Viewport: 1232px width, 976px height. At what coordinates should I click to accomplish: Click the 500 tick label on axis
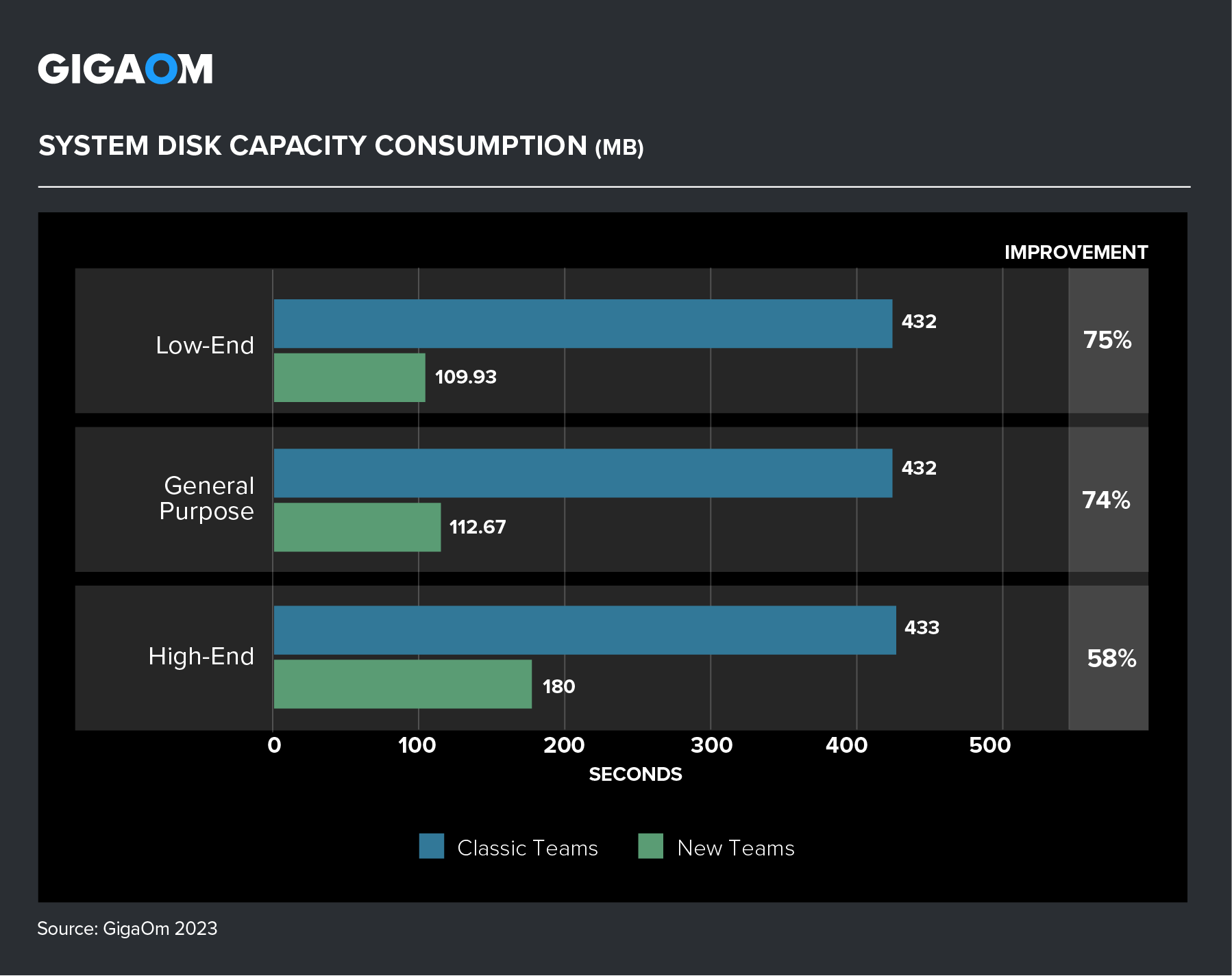[989, 745]
